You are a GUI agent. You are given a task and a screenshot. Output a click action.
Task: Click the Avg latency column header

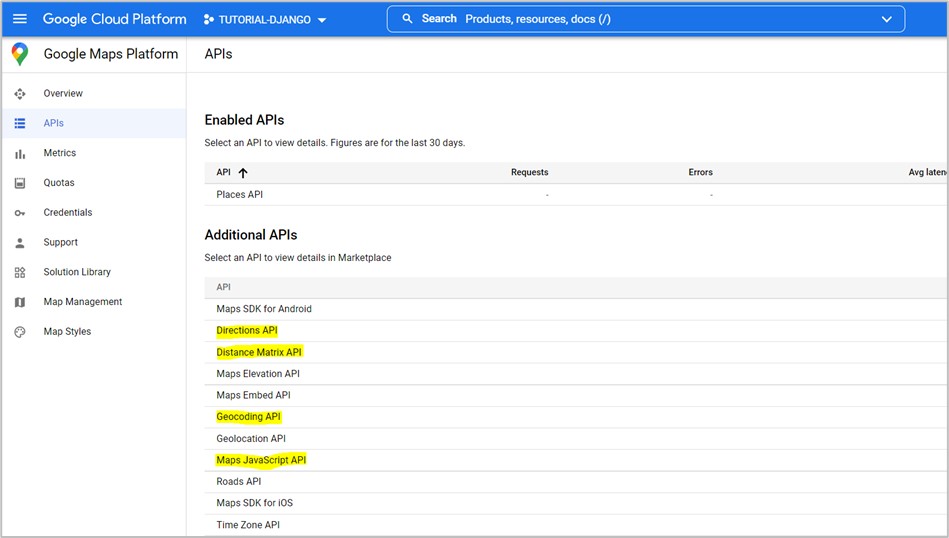pyautogui.click(x=927, y=172)
